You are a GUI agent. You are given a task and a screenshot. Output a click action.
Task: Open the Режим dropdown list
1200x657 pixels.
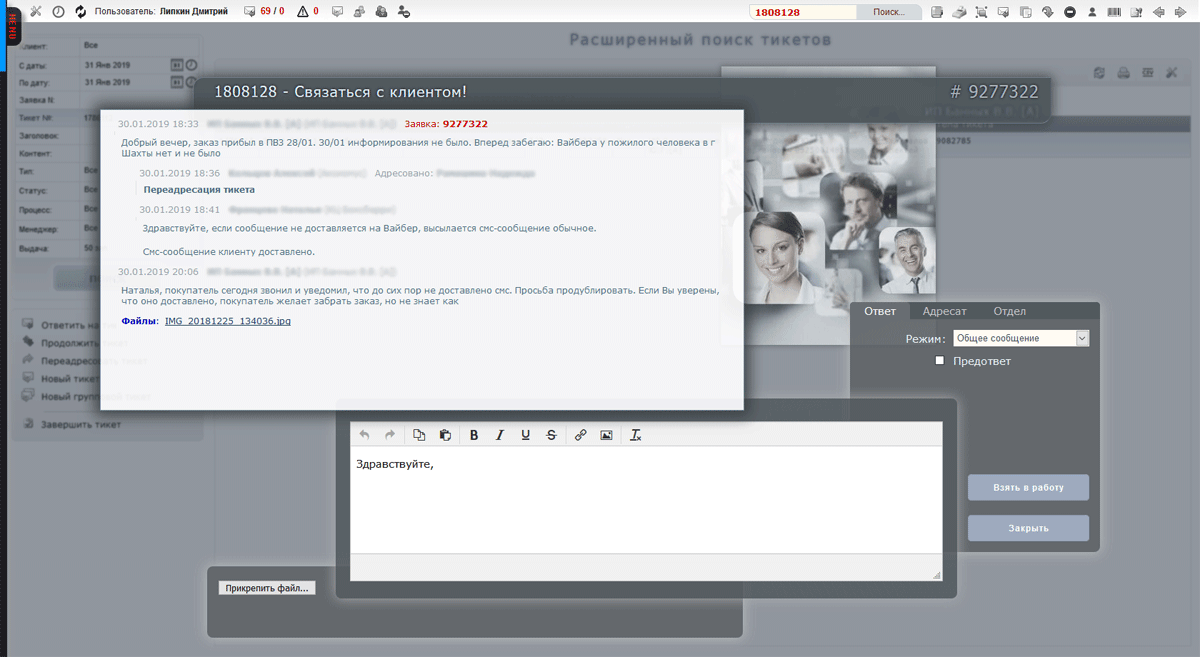point(1020,338)
